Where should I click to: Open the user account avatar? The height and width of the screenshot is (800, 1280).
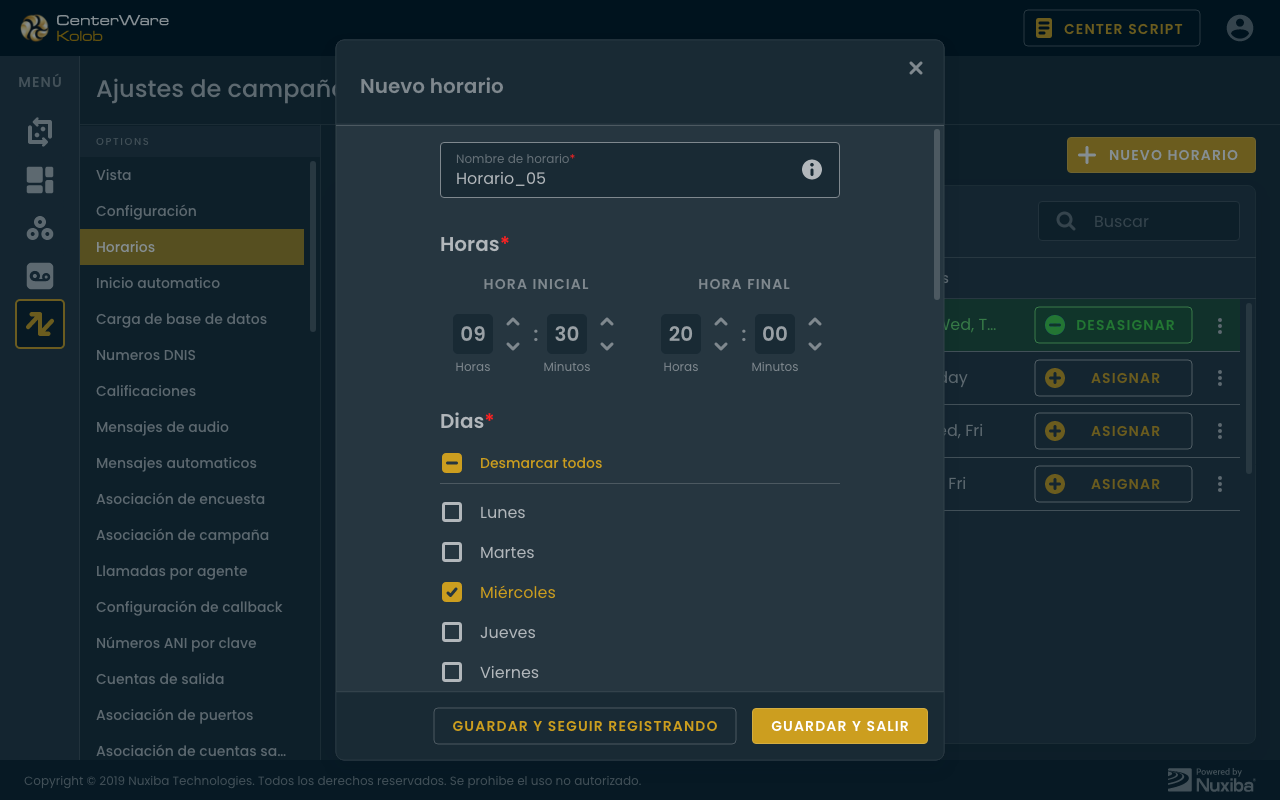[1240, 28]
